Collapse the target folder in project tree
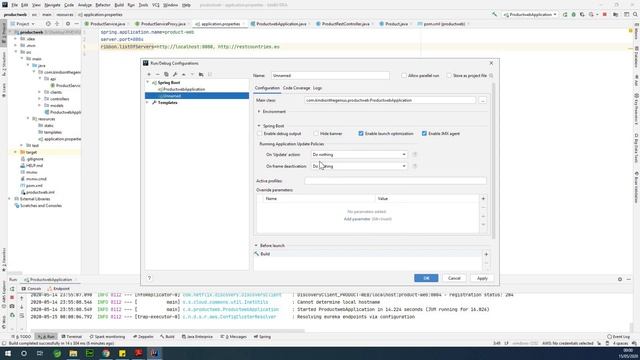 [16, 152]
